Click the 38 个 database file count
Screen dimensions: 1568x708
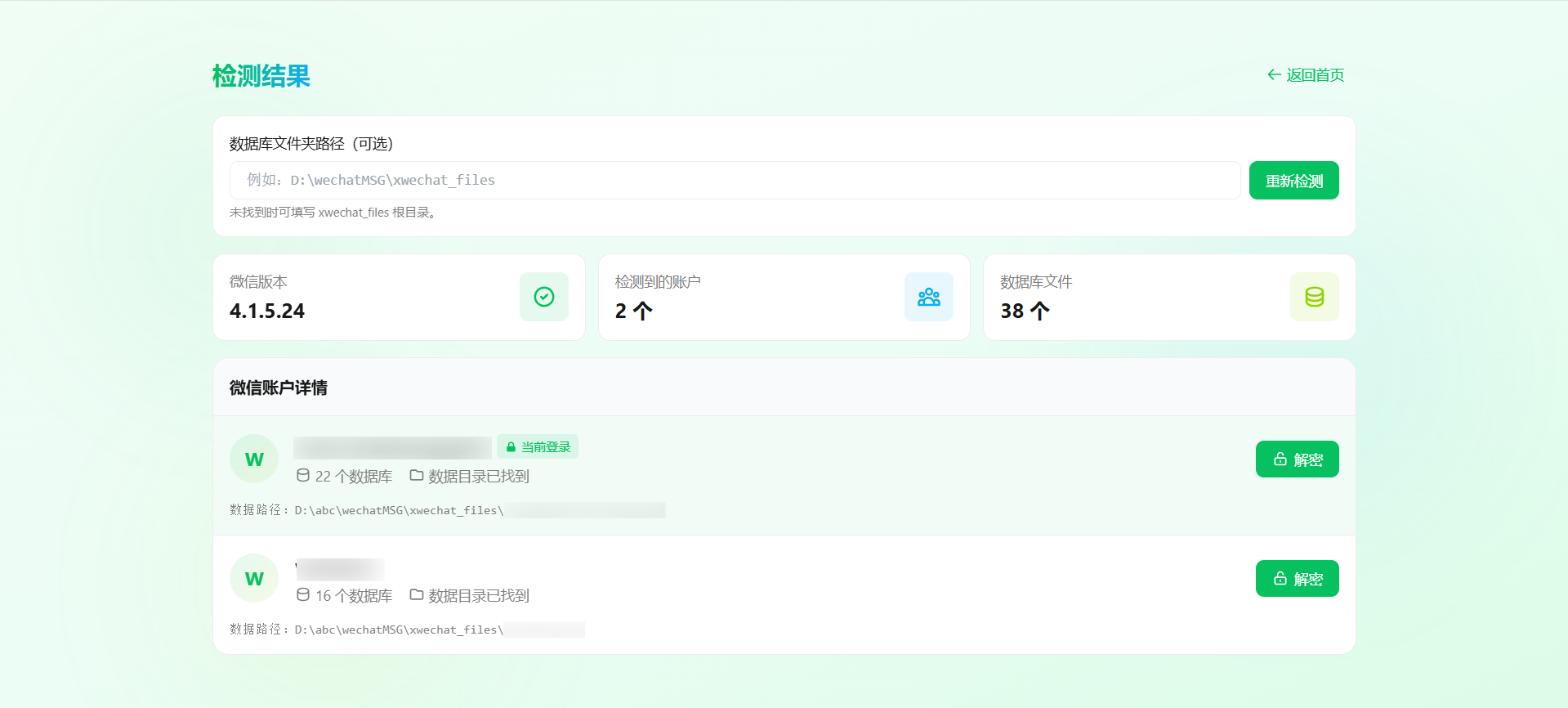[x=1025, y=311]
